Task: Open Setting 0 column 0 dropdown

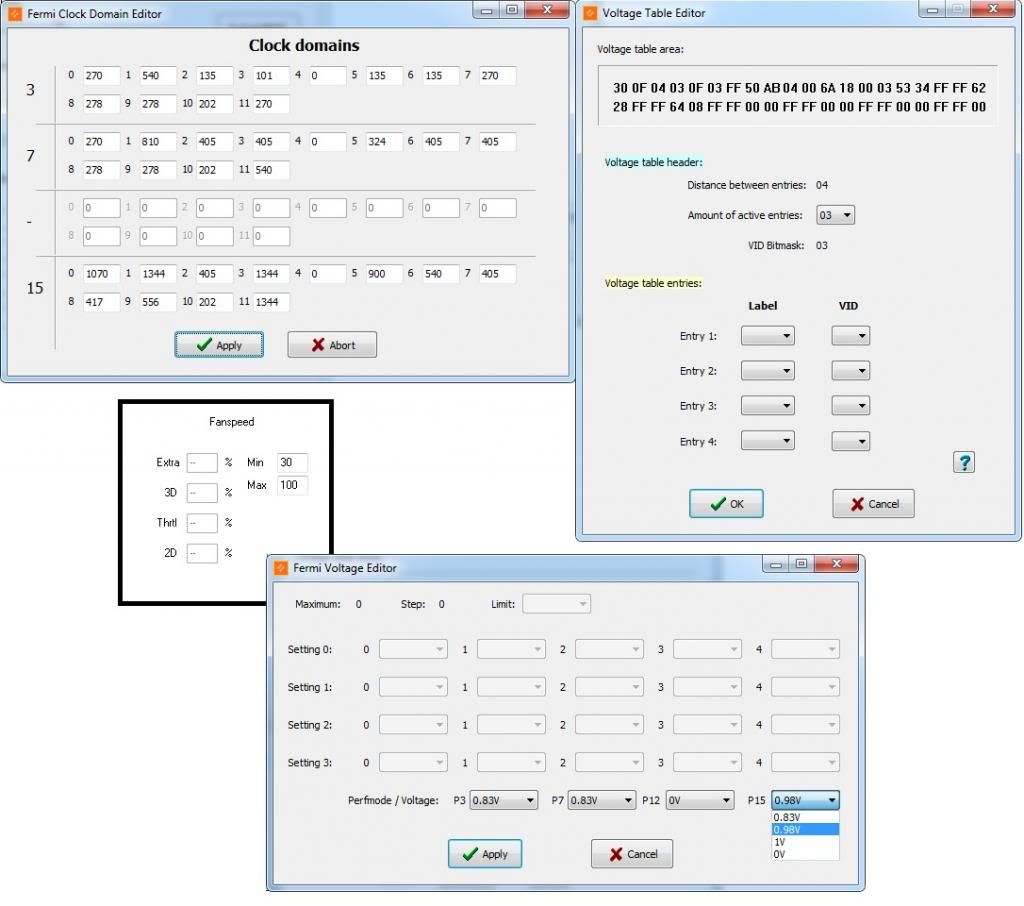Action: tap(413, 649)
